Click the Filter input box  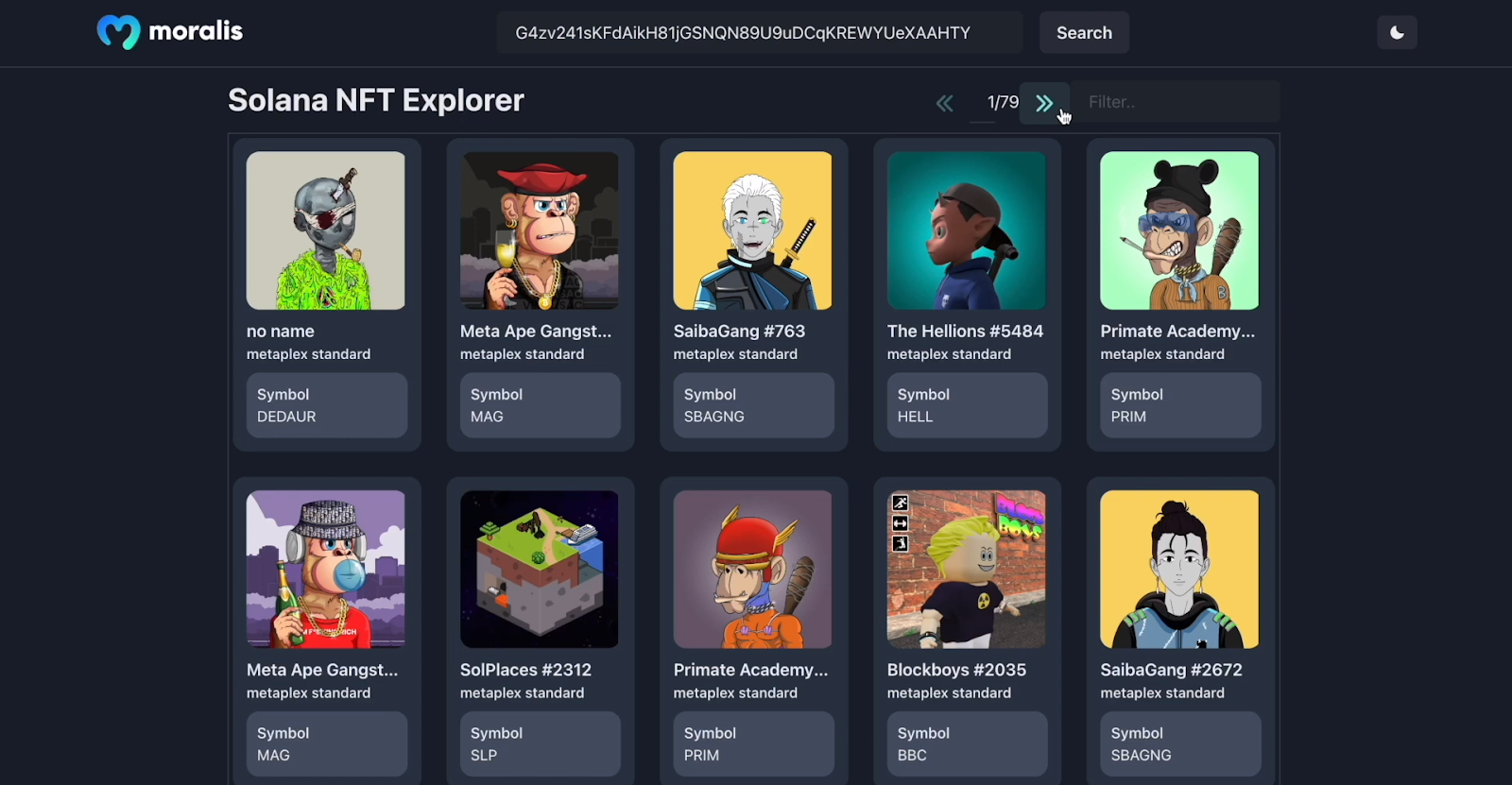pyautogui.click(x=1176, y=102)
